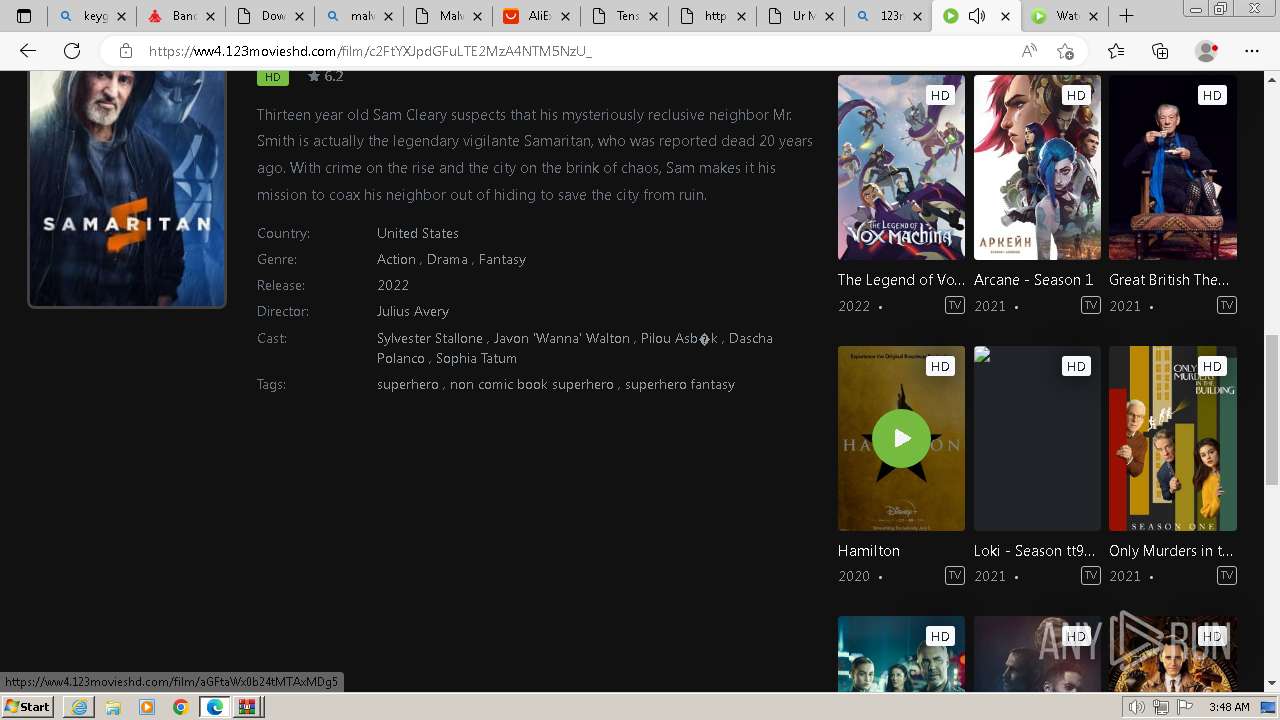
Task: Close the 'keyg' tab
Action: point(121,16)
